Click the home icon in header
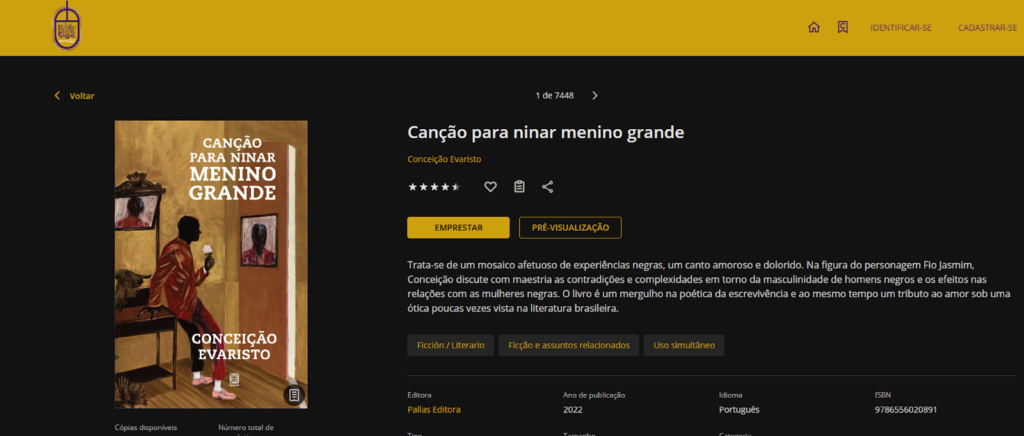The image size is (1024, 436). (814, 27)
